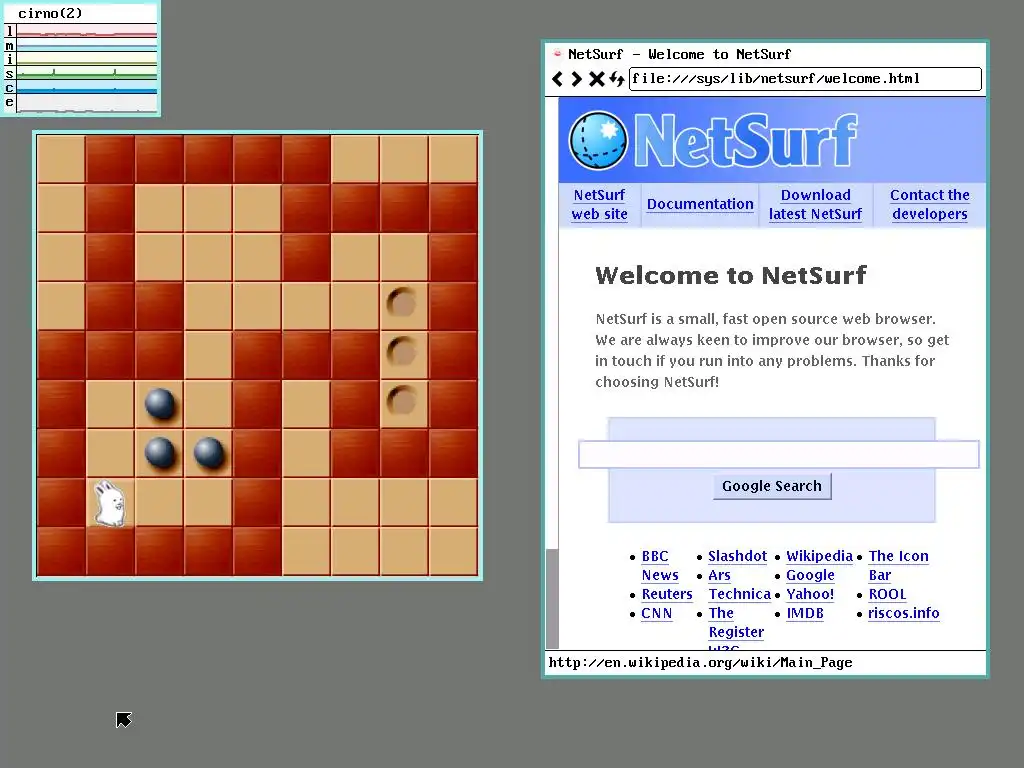Click the NetSurf forward arrow icon

[576, 79]
